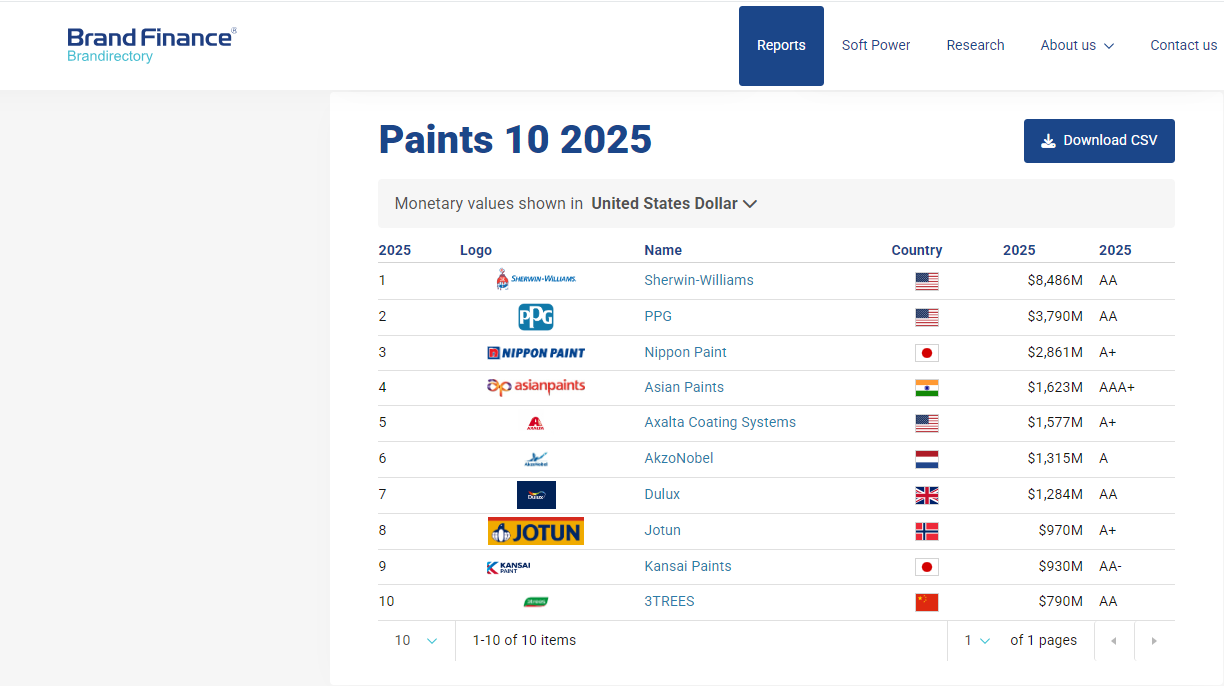Open the items-per-page dropdown showing 10
The width and height of the screenshot is (1224, 686).
pos(416,640)
